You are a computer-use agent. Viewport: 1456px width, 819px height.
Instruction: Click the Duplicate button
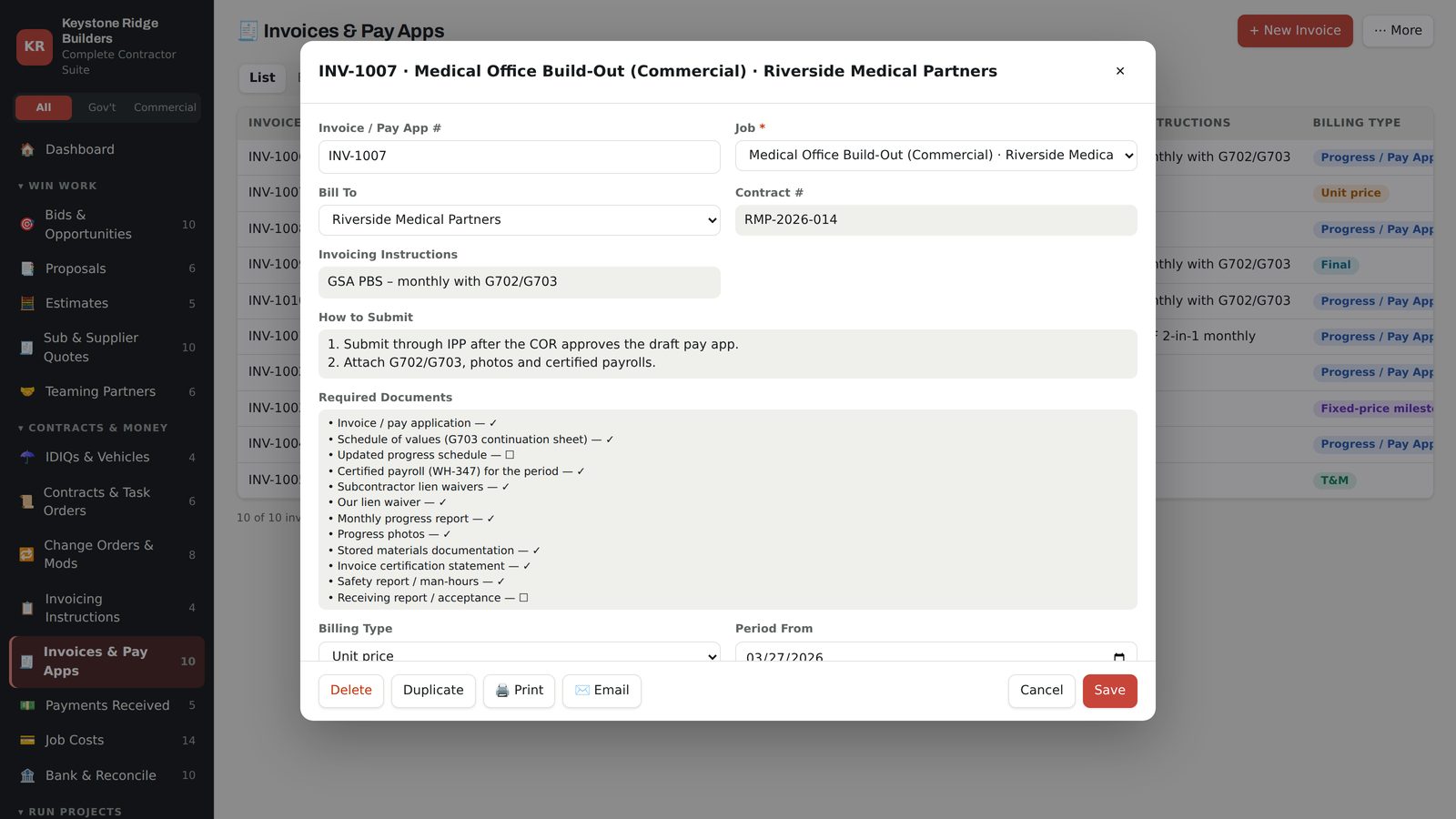(x=433, y=691)
